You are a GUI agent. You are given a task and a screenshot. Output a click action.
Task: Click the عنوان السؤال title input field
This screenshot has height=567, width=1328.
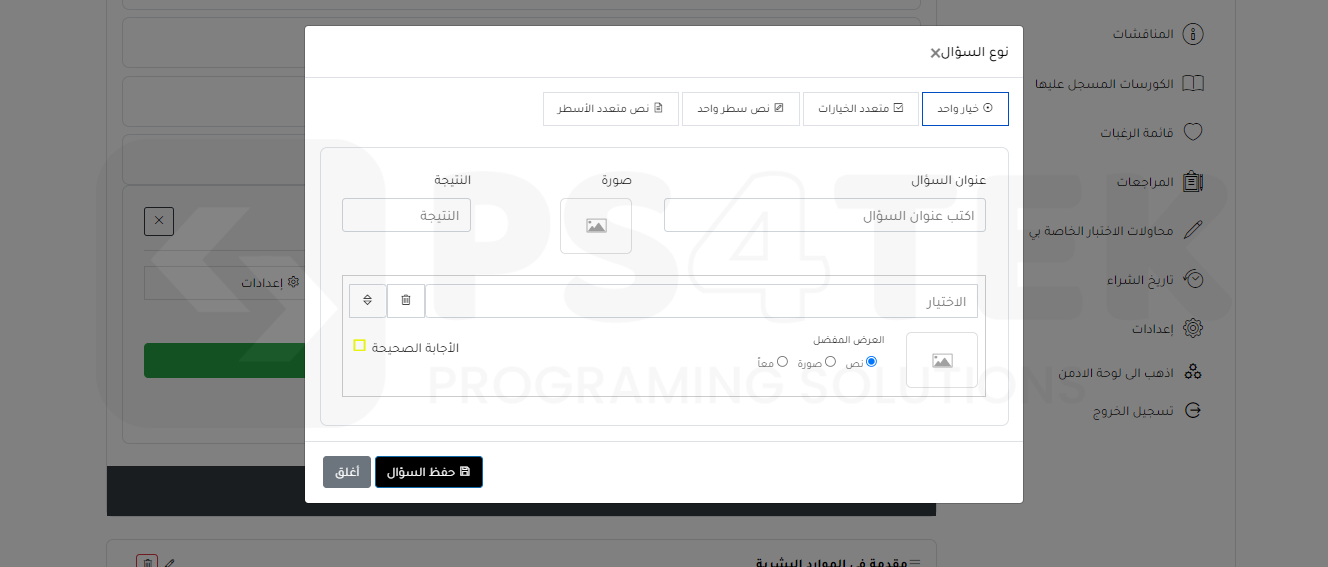(824, 215)
